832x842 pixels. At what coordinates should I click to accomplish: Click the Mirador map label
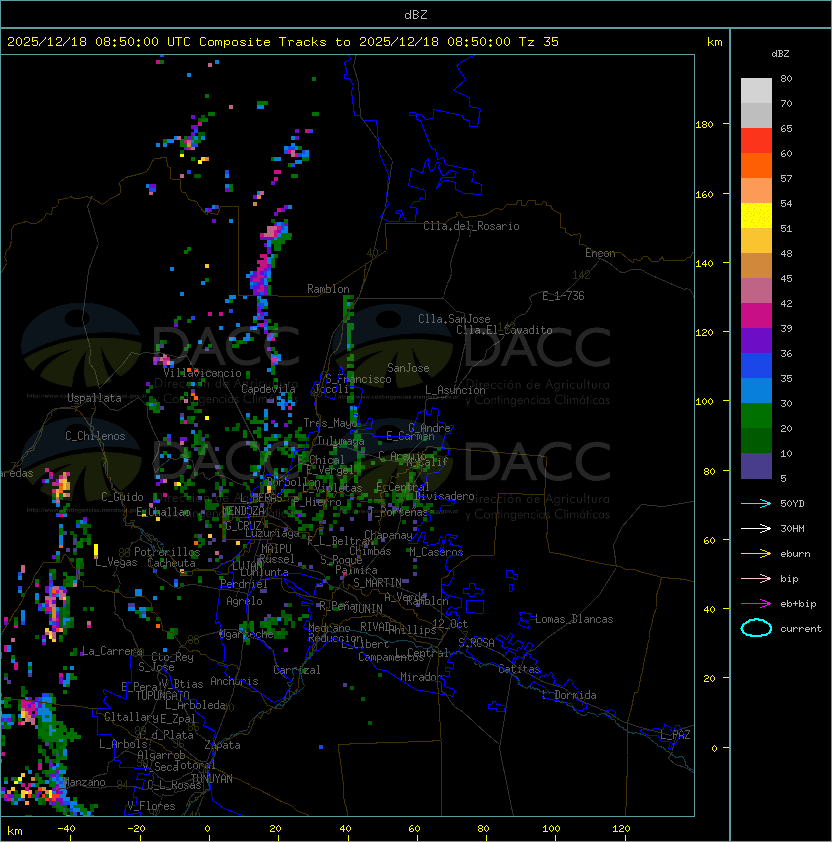(x=422, y=677)
